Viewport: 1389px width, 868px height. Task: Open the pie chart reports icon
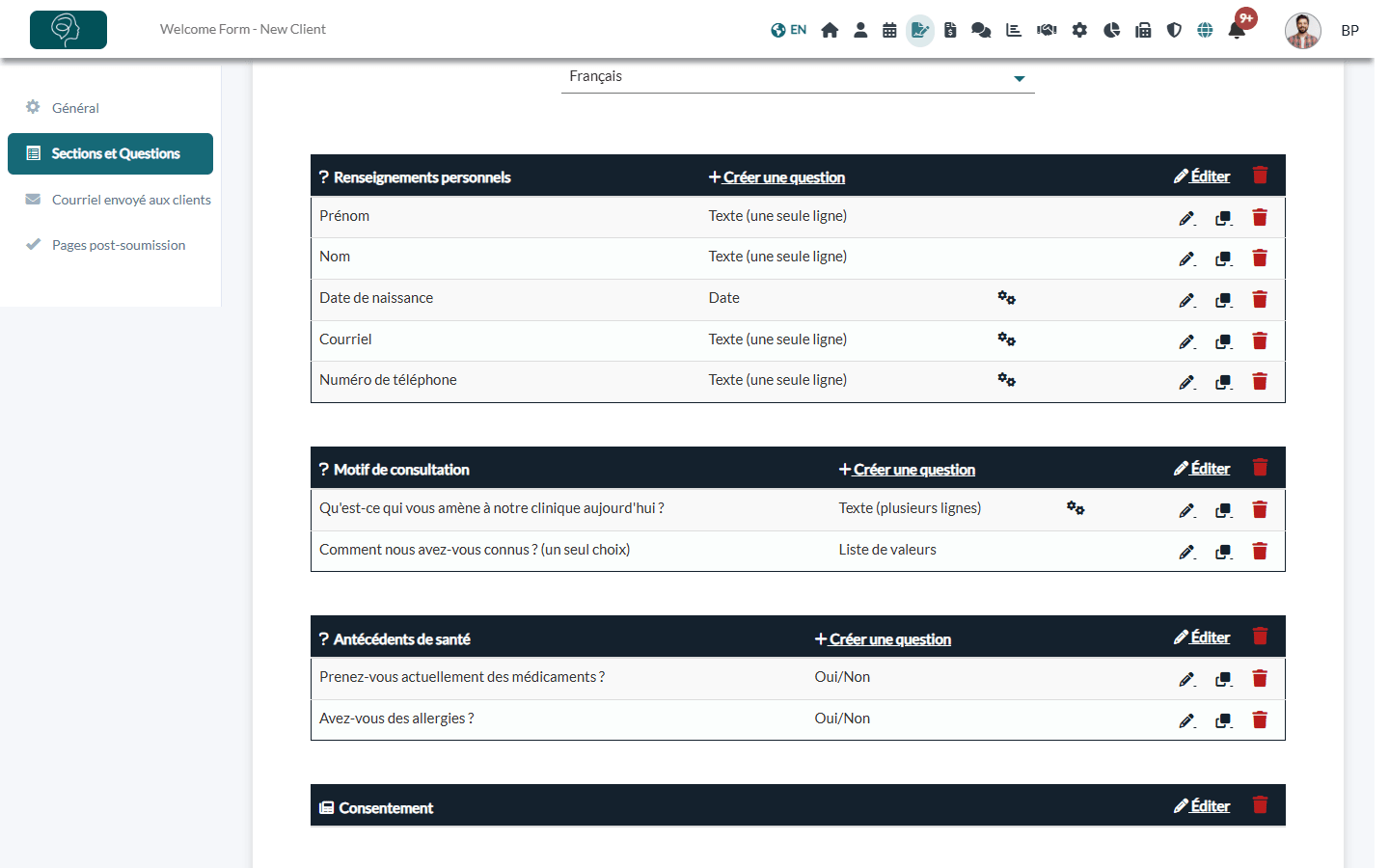[1111, 30]
